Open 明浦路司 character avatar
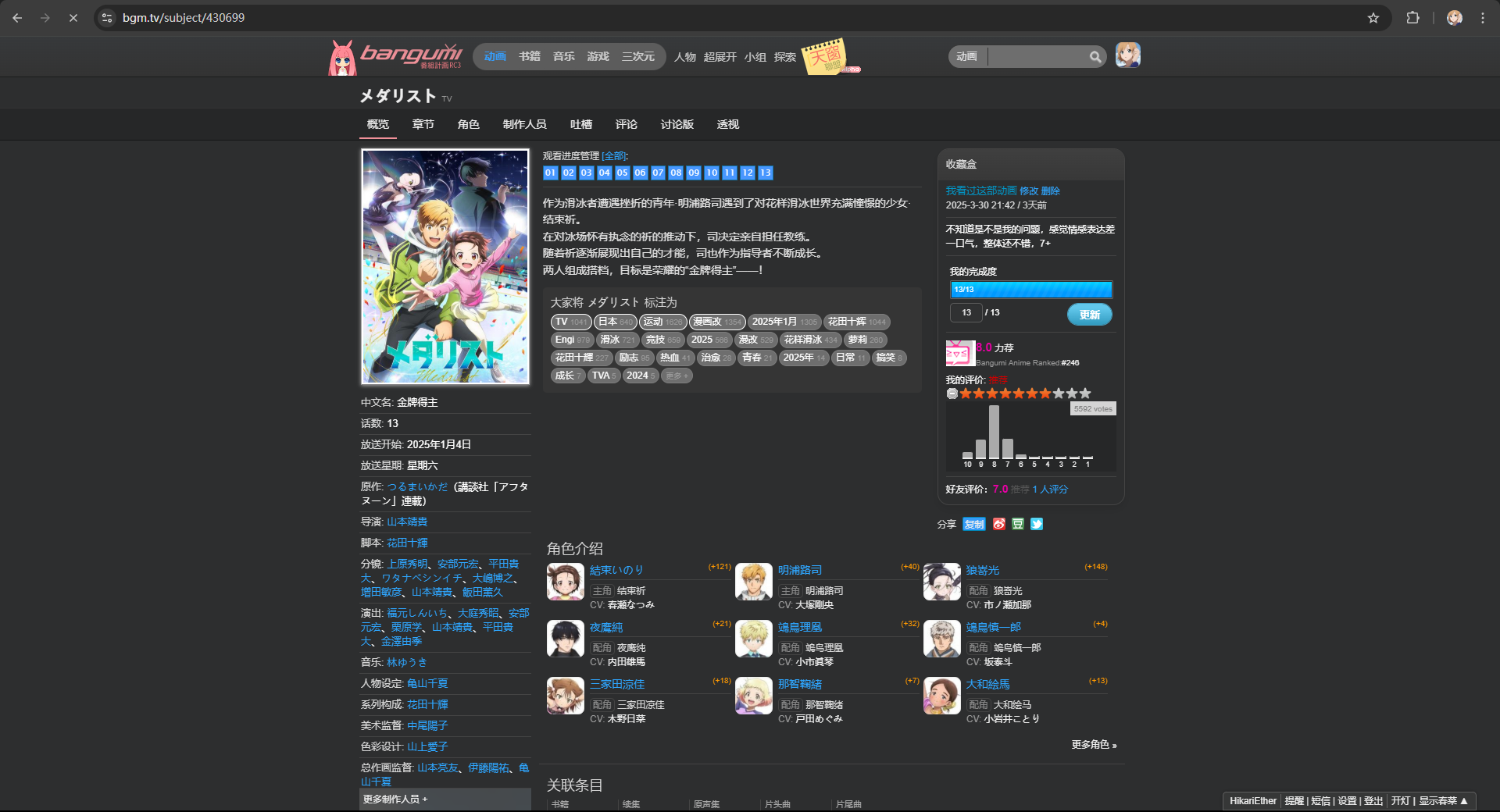 click(x=754, y=582)
